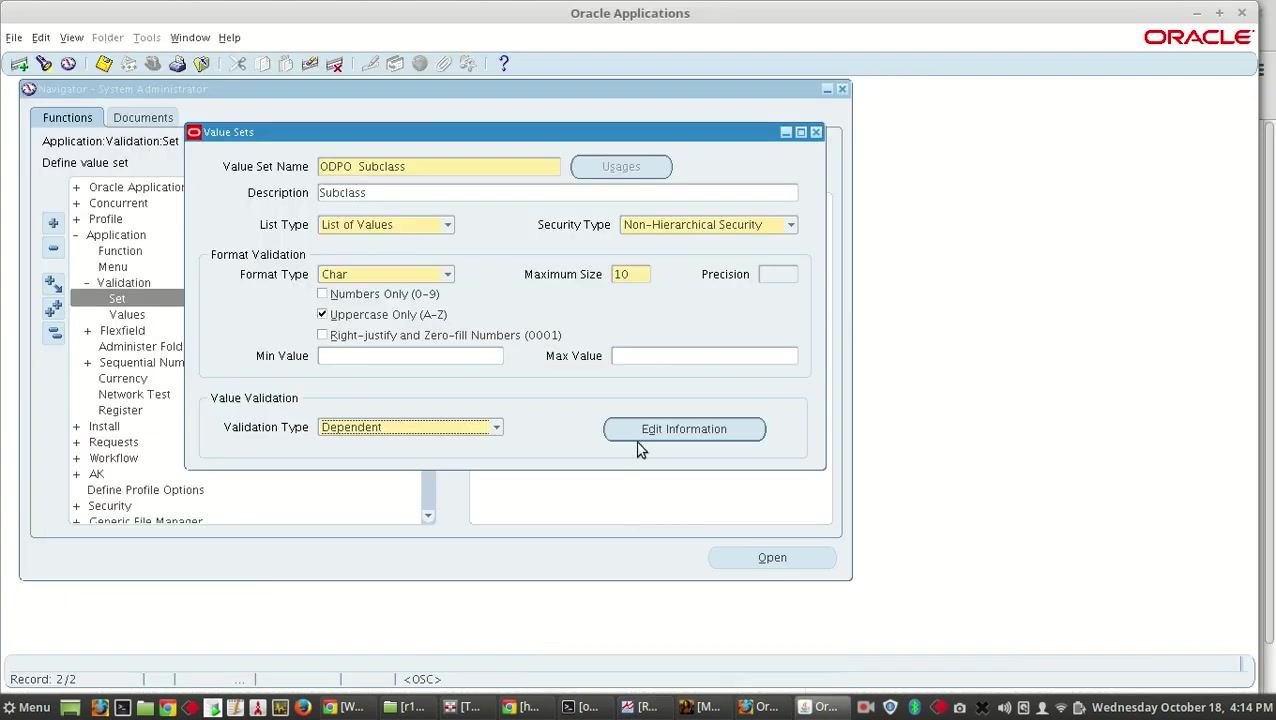Image resolution: width=1276 pixels, height=720 pixels.
Task: Click the Bluetooth tray icon
Action: click(913, 707)
